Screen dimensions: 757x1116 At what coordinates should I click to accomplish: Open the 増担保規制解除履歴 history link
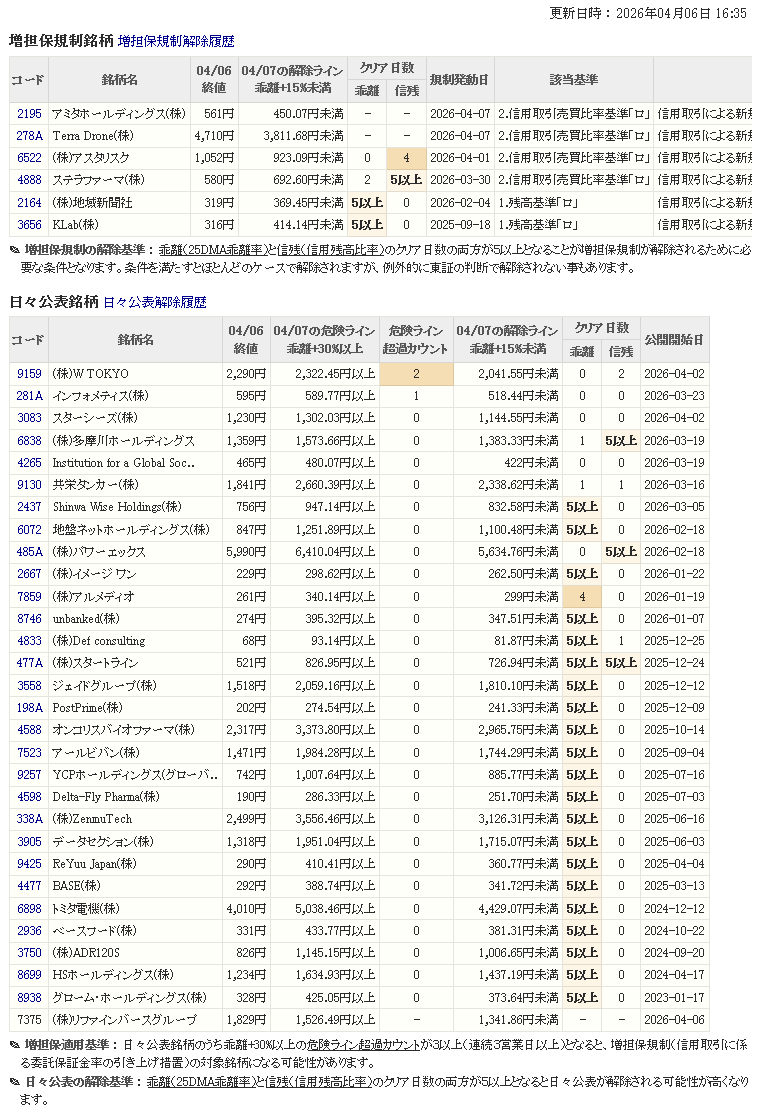click(176, 41)
